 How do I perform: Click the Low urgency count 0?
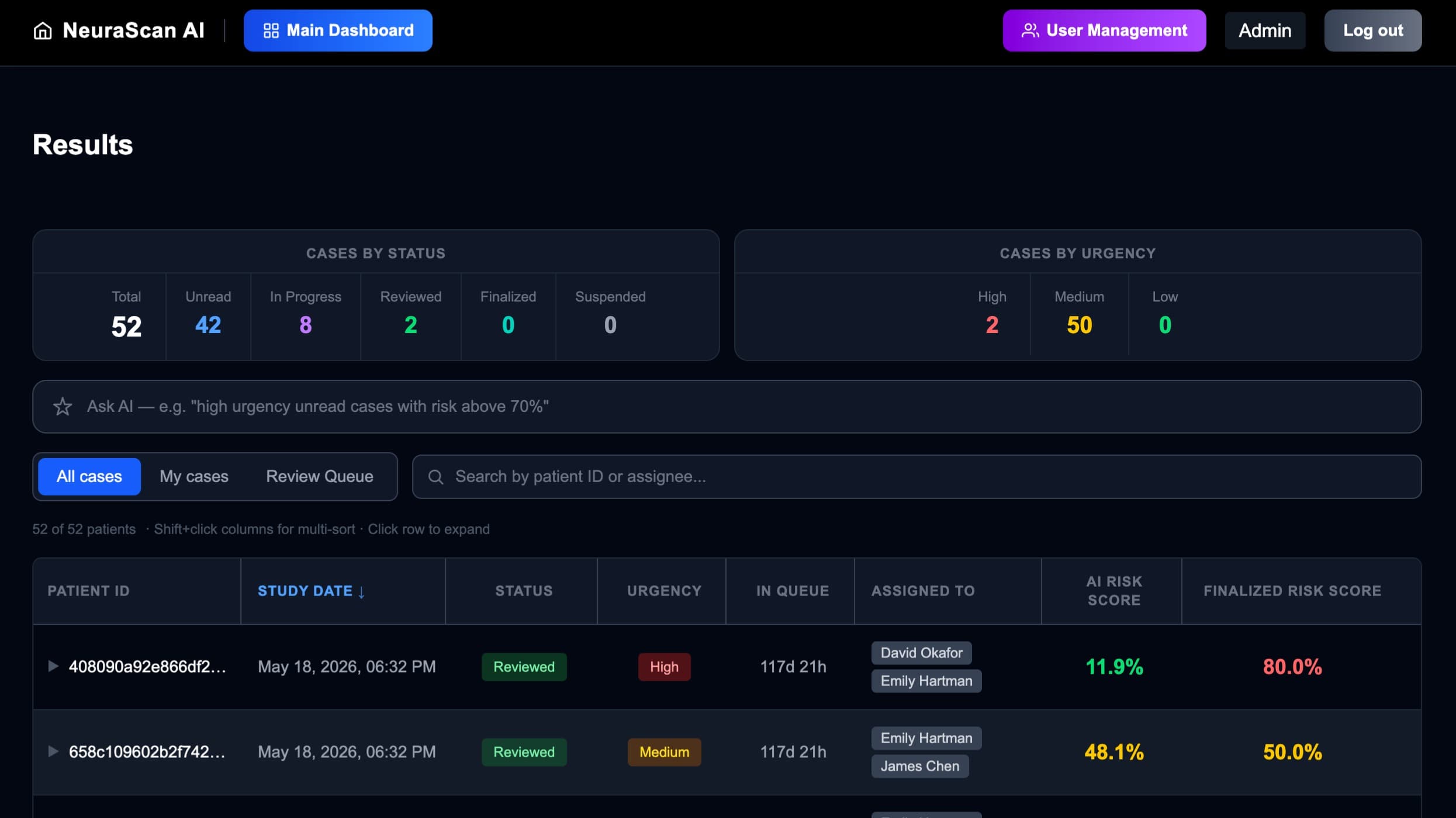coord(1165,325)
